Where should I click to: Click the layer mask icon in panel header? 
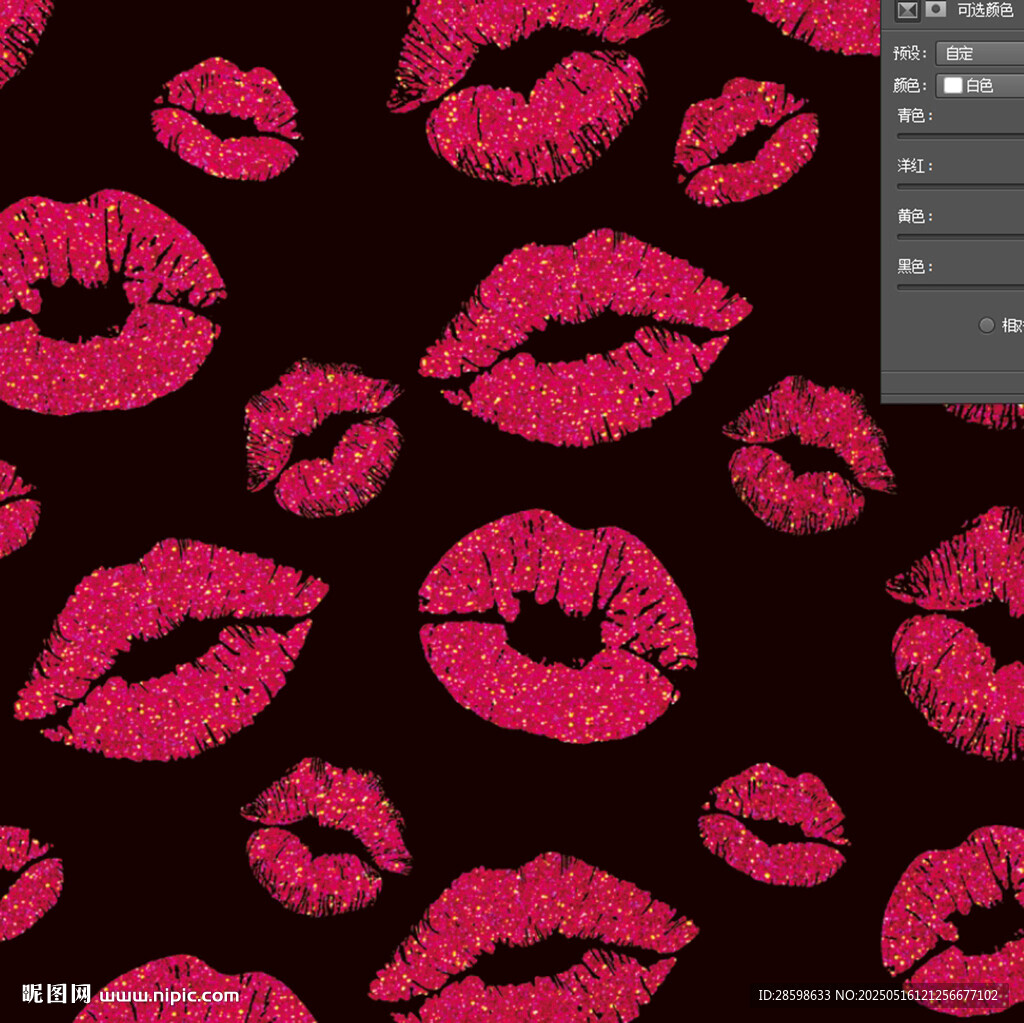pos(936,9)
